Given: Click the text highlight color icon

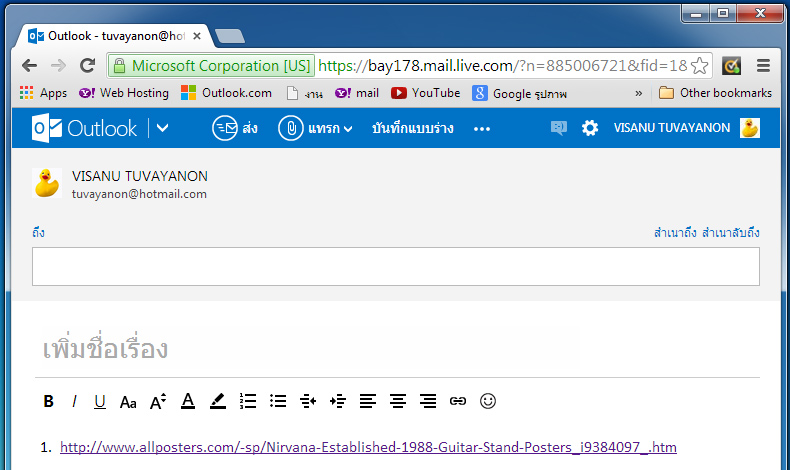Looking at the screenshot, I should click(x=218, y=401).
